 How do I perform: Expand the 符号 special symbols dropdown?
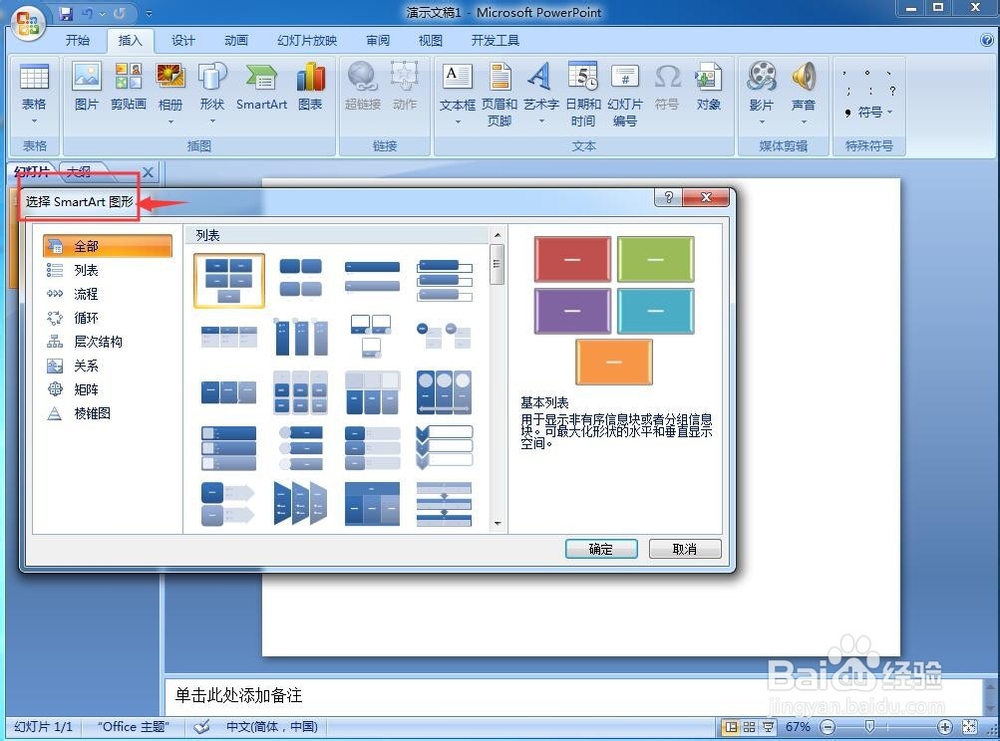(870, 112)
